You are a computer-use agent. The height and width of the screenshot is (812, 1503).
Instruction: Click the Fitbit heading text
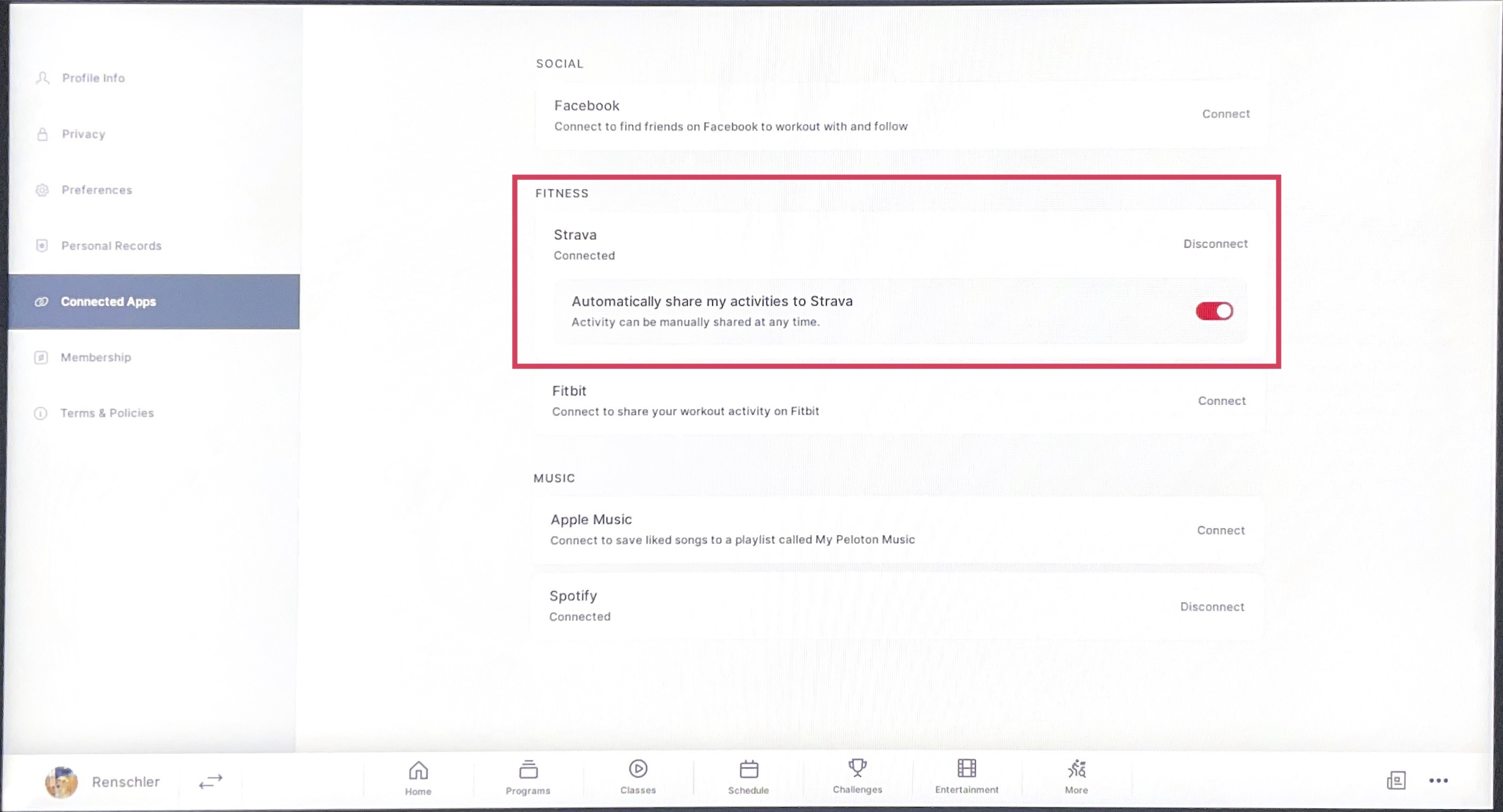click(569, 391)
